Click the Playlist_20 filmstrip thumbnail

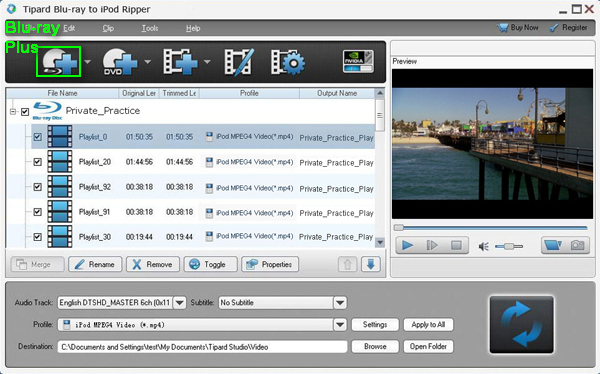[x=60, y=162]
